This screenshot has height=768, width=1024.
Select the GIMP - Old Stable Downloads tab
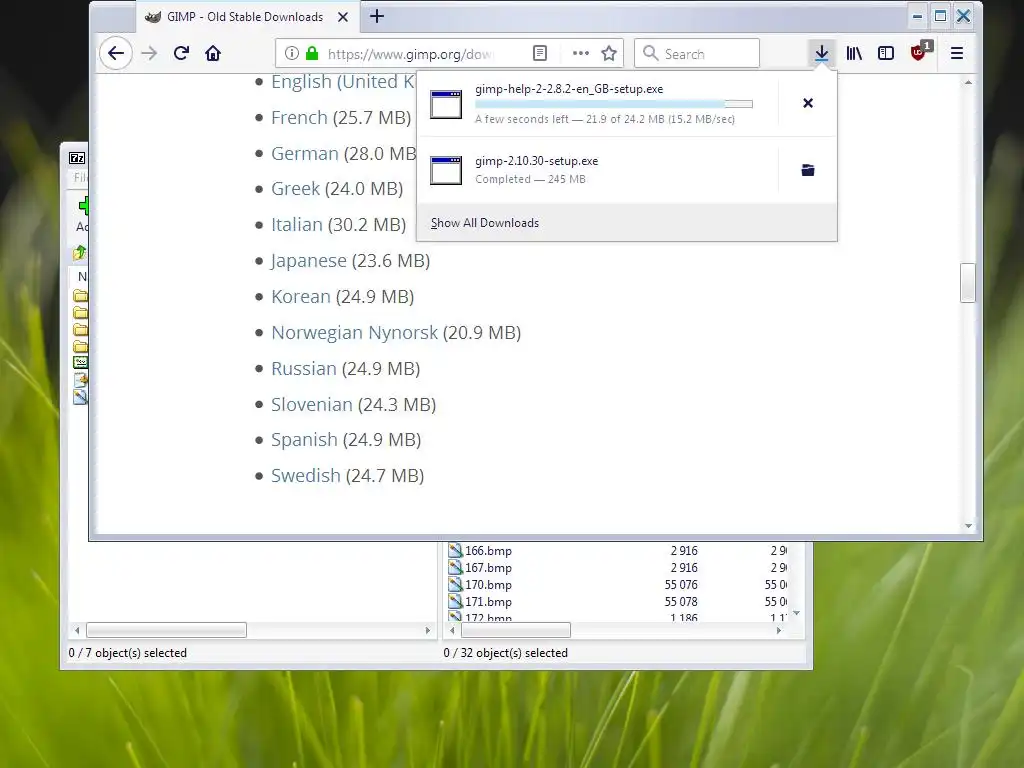click(x=247, y=17)
